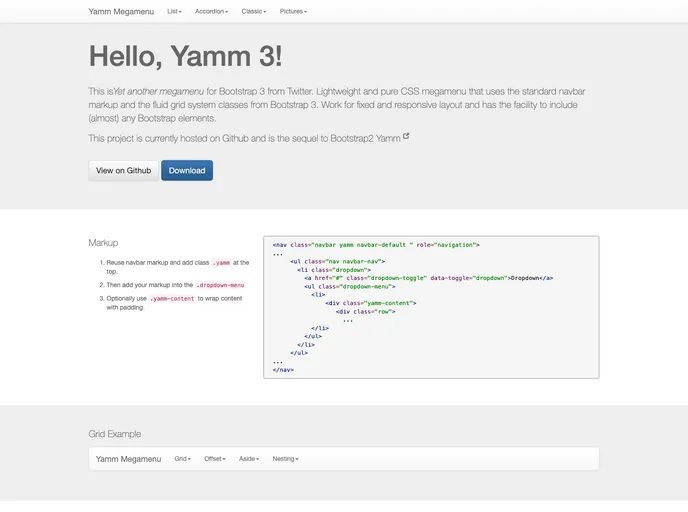Open the Grid dropdown in example navbar
Screen dimensions: 688x512
183,459
